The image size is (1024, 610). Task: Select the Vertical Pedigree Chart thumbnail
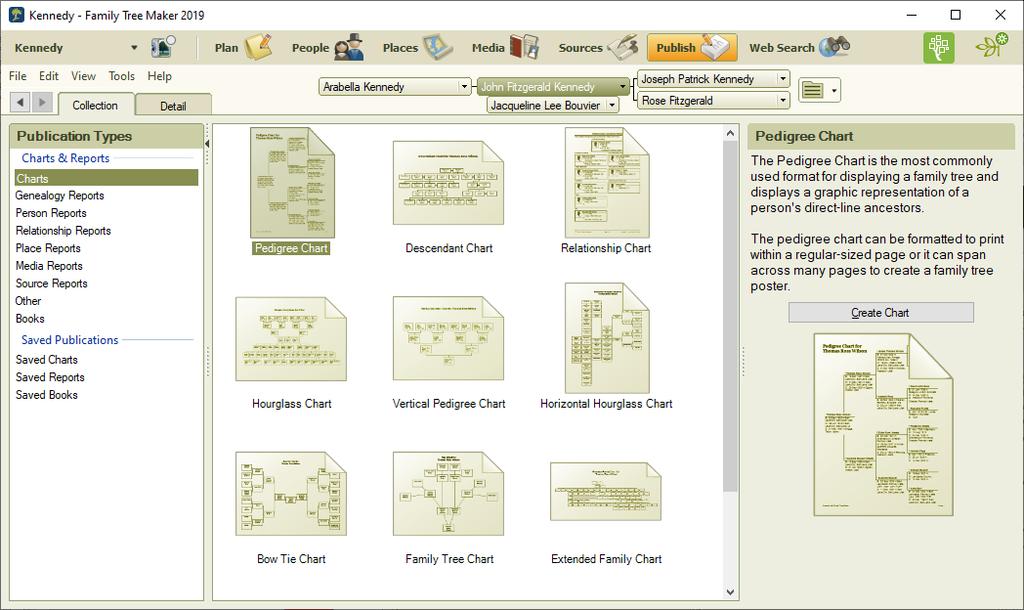click(448, 338)
